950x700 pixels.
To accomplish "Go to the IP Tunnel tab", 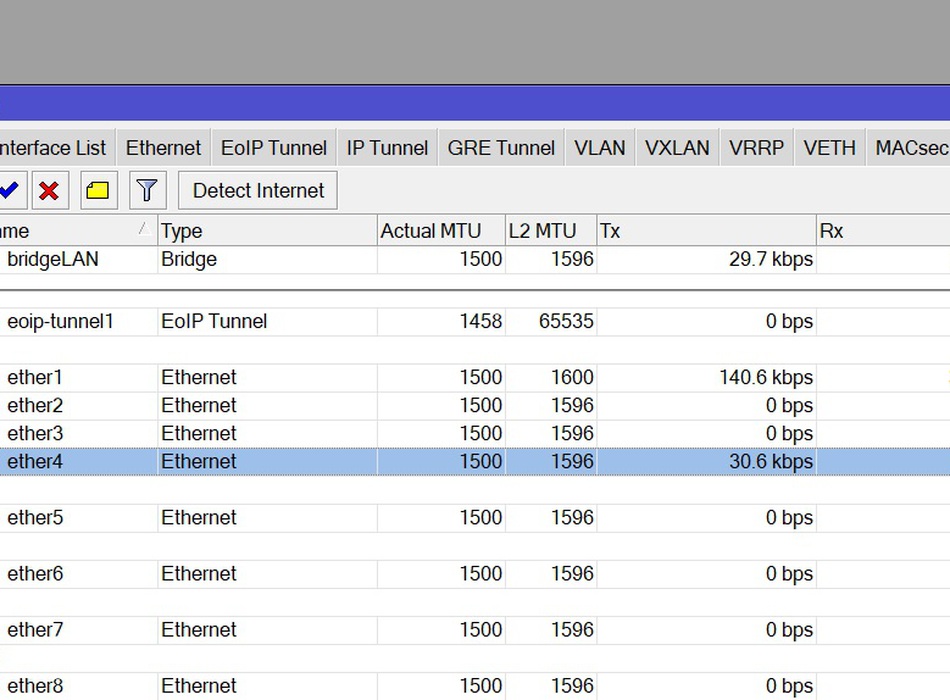I will 387,148.
